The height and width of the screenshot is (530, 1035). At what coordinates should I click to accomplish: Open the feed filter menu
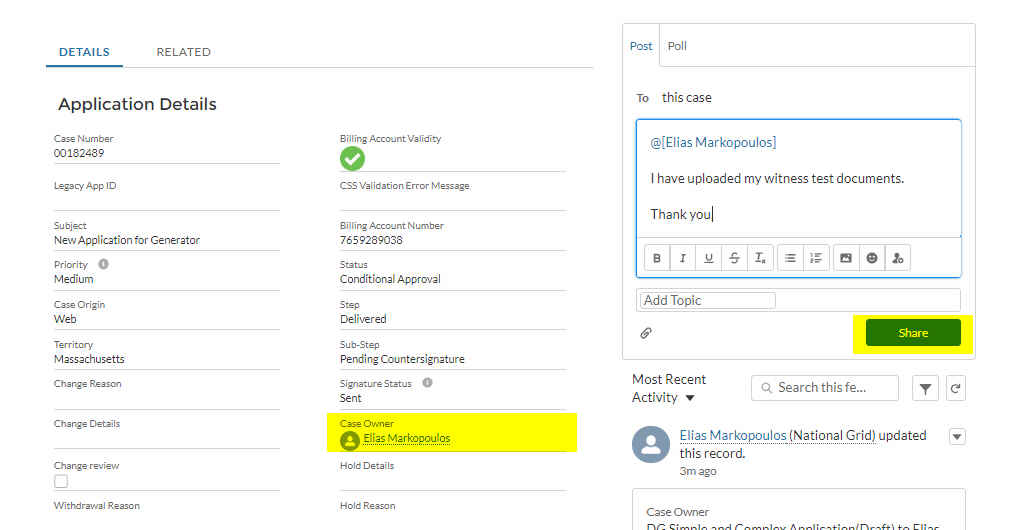(x=926, y=389)
